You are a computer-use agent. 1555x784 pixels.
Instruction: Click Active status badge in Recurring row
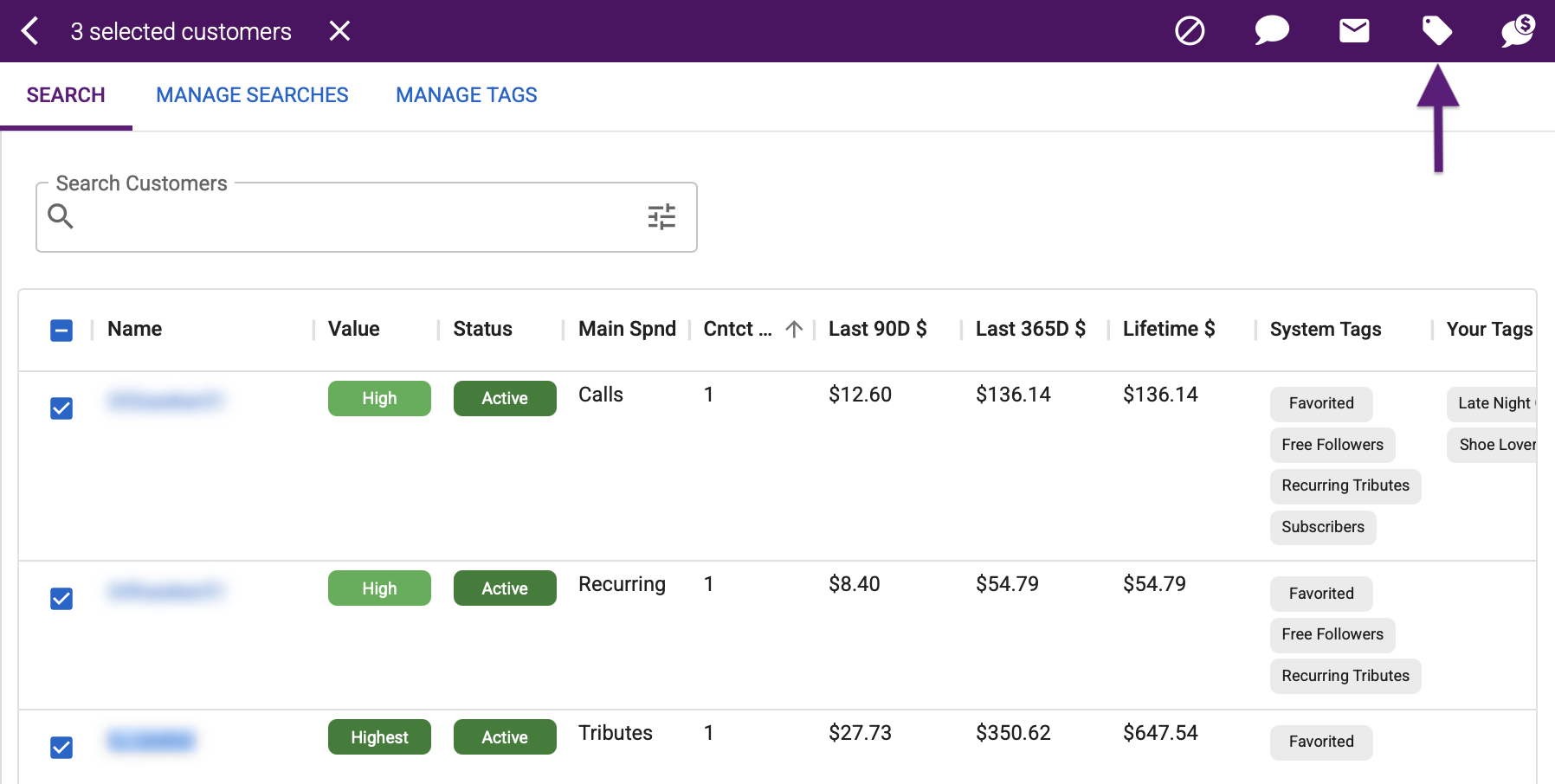tap(505, 588)
